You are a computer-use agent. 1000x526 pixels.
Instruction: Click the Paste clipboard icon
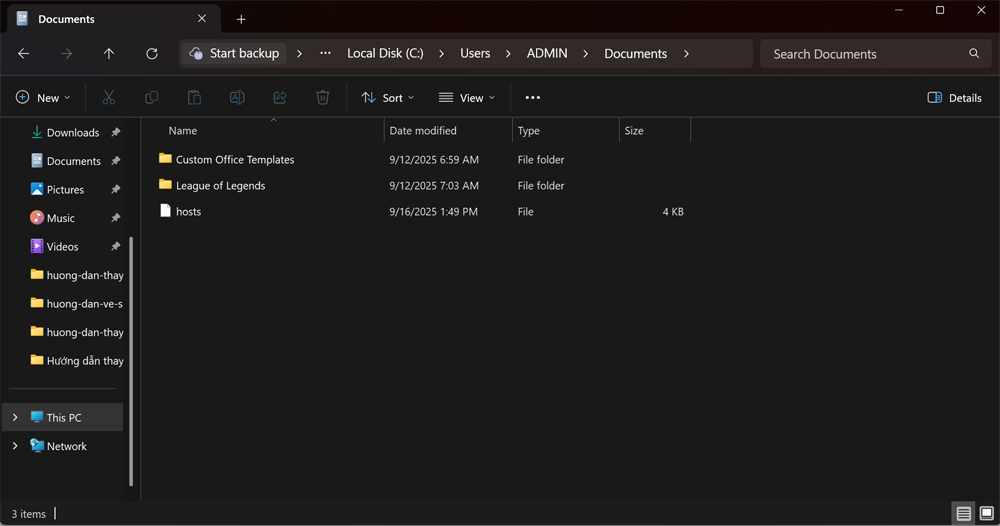coord(195,97)
